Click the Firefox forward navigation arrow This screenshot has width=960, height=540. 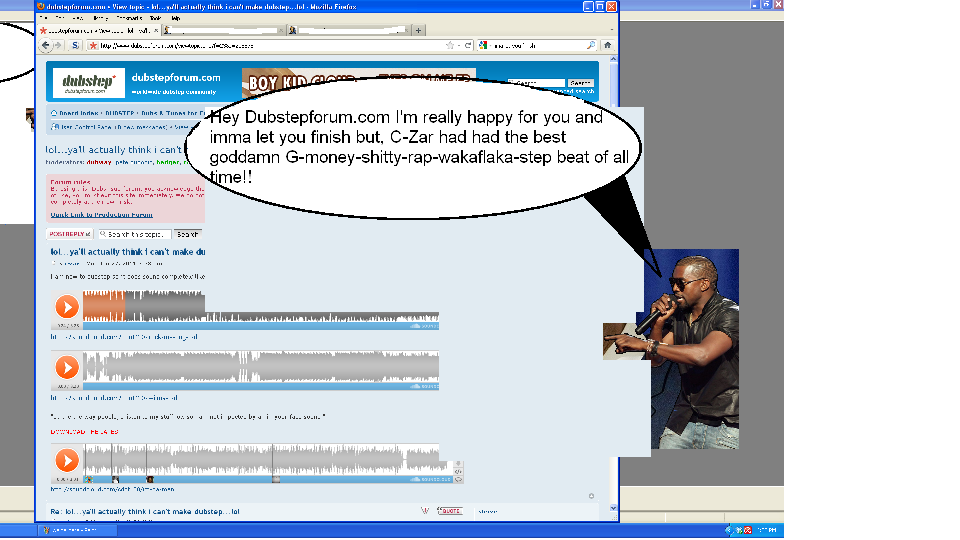(58, 45)
